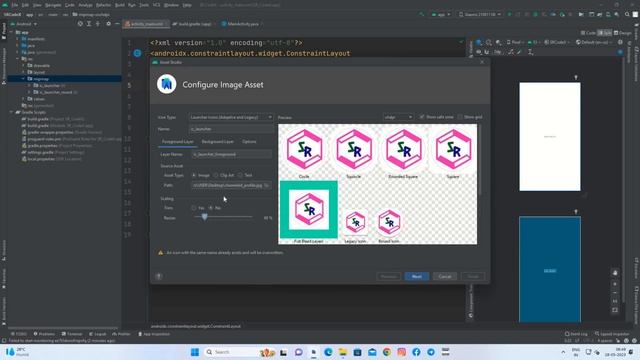Open Instagram from the taskbar

point(402,352)
